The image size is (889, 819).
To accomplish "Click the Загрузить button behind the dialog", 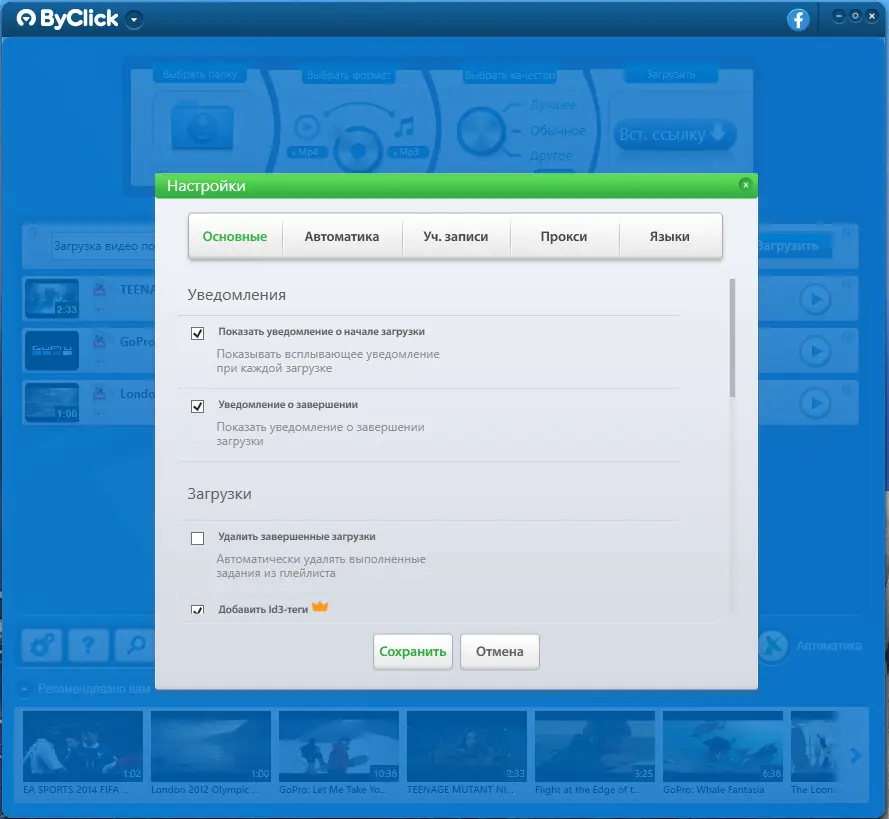I will click(794, 246).
